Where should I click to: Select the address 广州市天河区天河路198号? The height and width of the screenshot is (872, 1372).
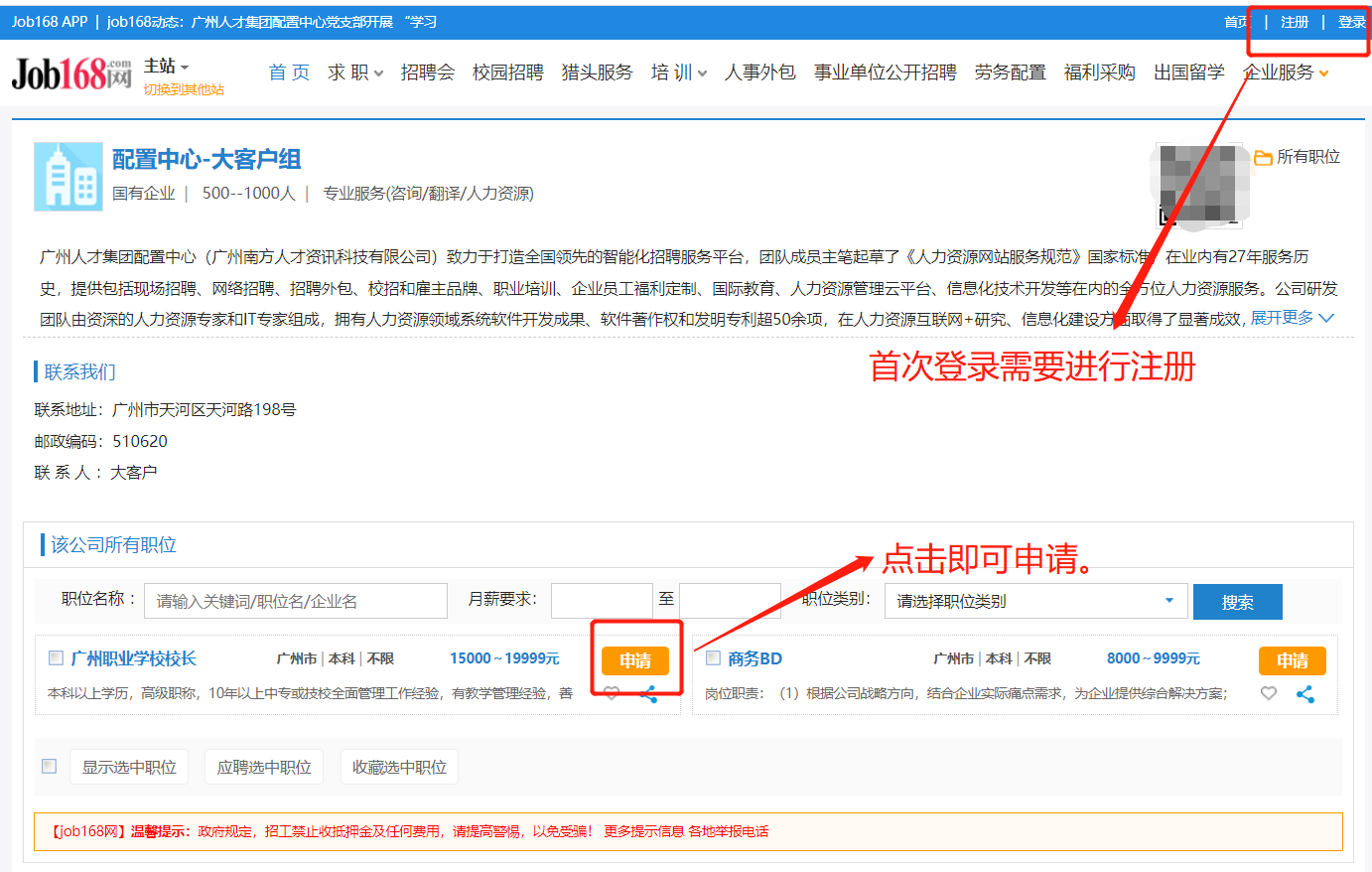pos(204,409)
